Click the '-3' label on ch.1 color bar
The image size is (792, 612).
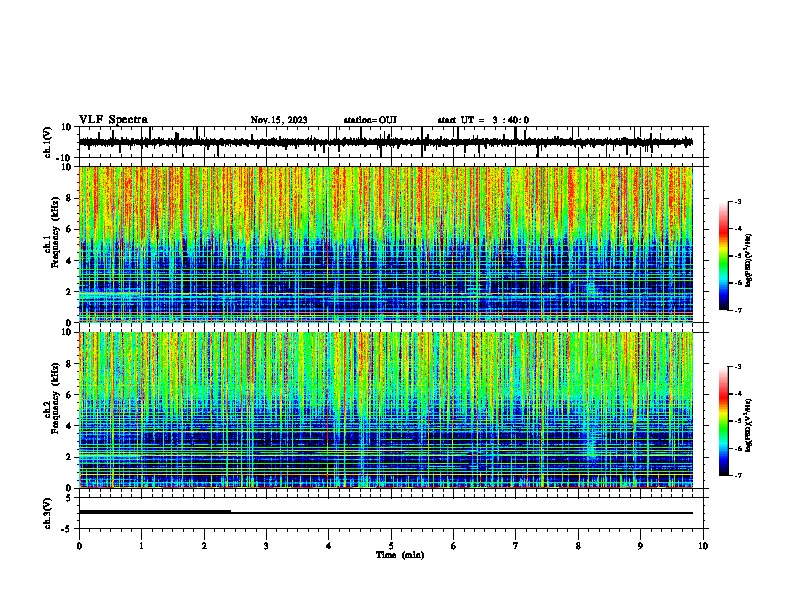click(x=737, y=201)
